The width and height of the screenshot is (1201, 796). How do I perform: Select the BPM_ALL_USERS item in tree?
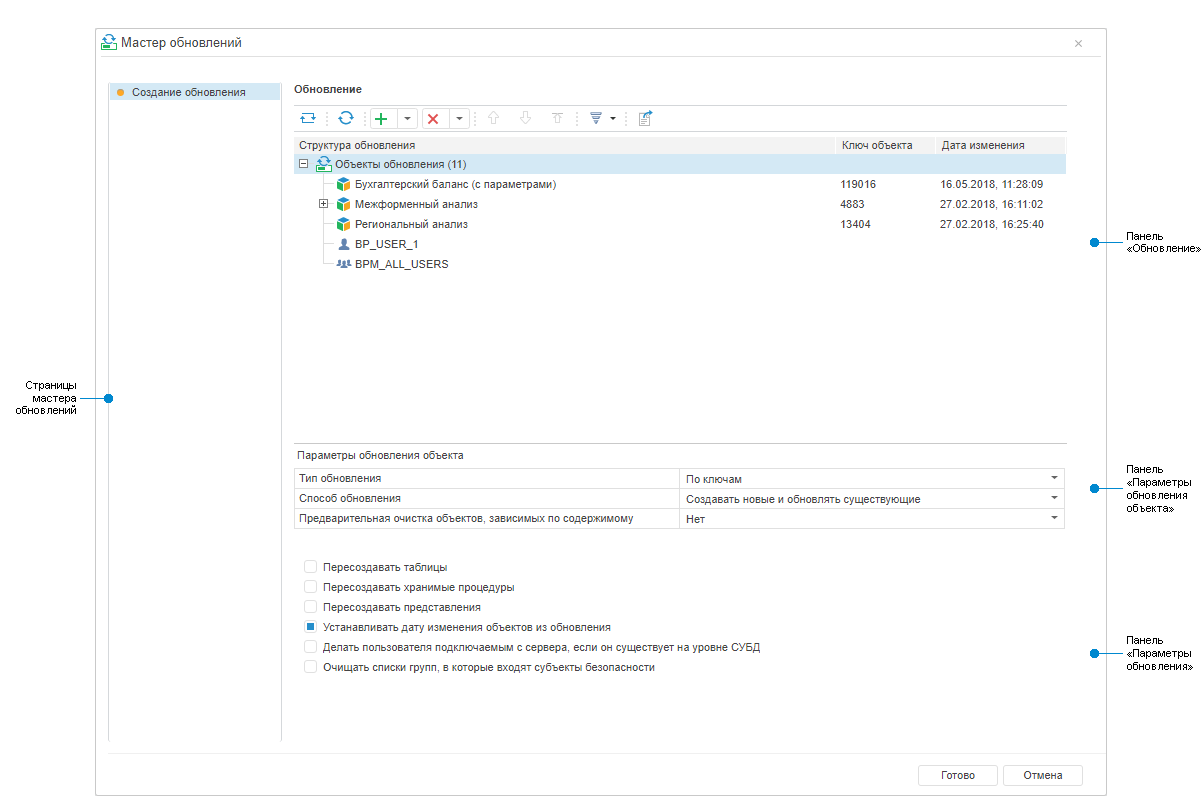pyautogui.click(x=401, y=264)
